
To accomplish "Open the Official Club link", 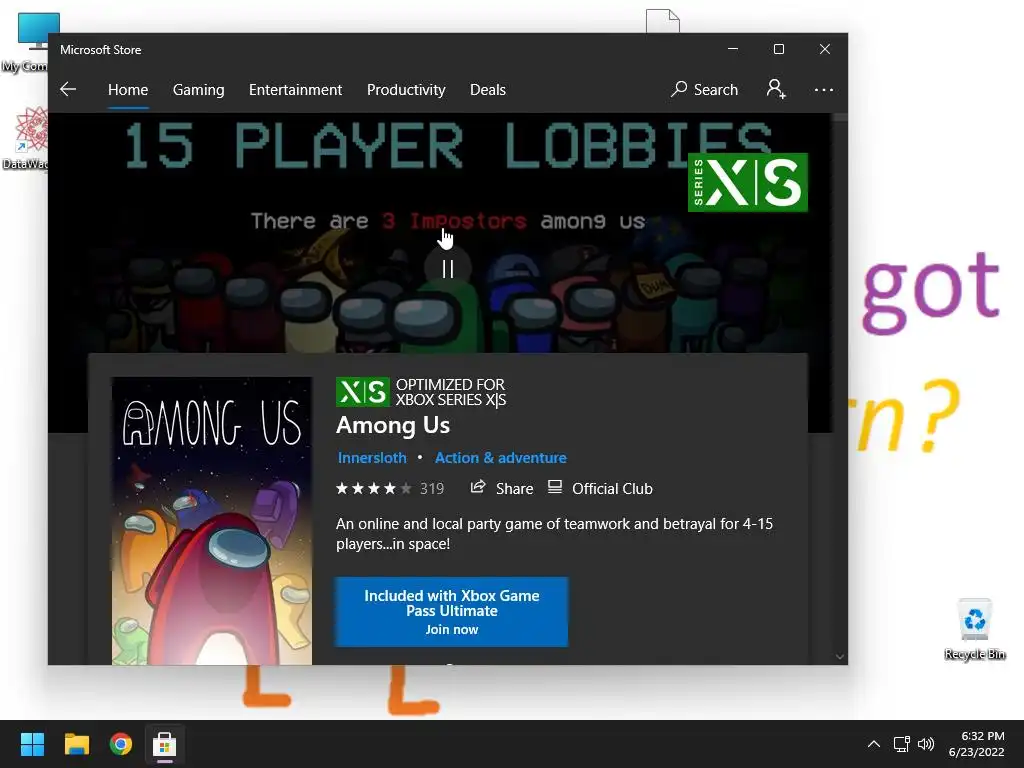I will pyautogui.click(x=612, y=488).
